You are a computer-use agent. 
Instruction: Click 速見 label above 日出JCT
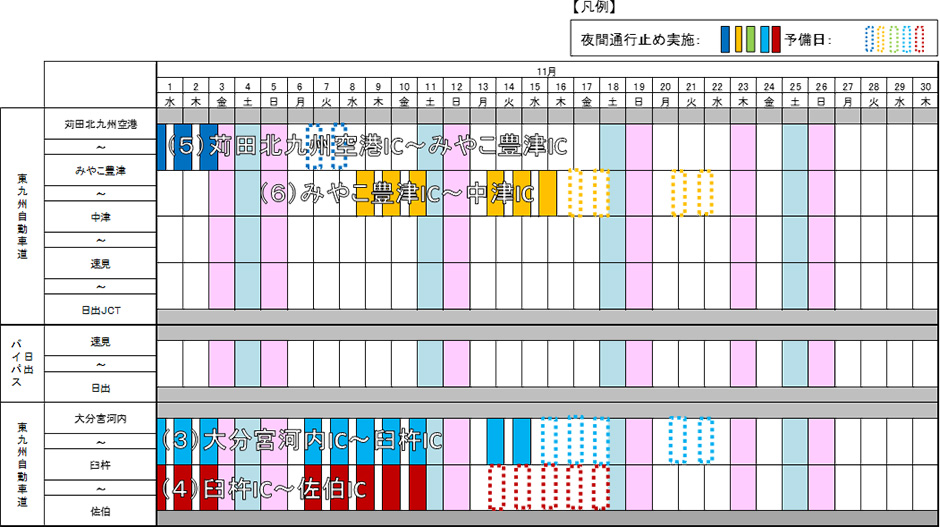101,264
